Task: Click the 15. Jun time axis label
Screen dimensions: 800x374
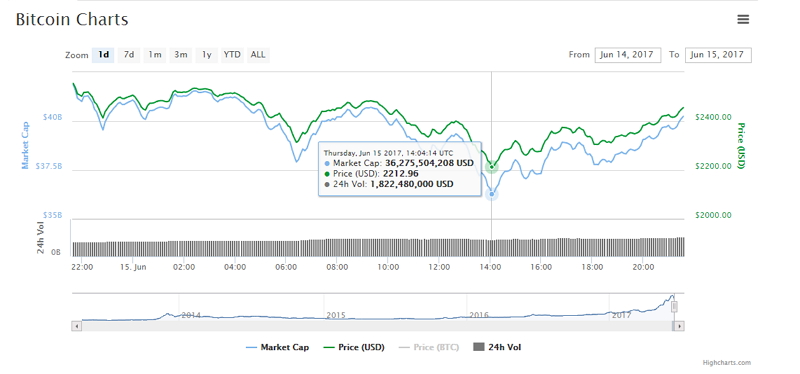Action: 133,267
